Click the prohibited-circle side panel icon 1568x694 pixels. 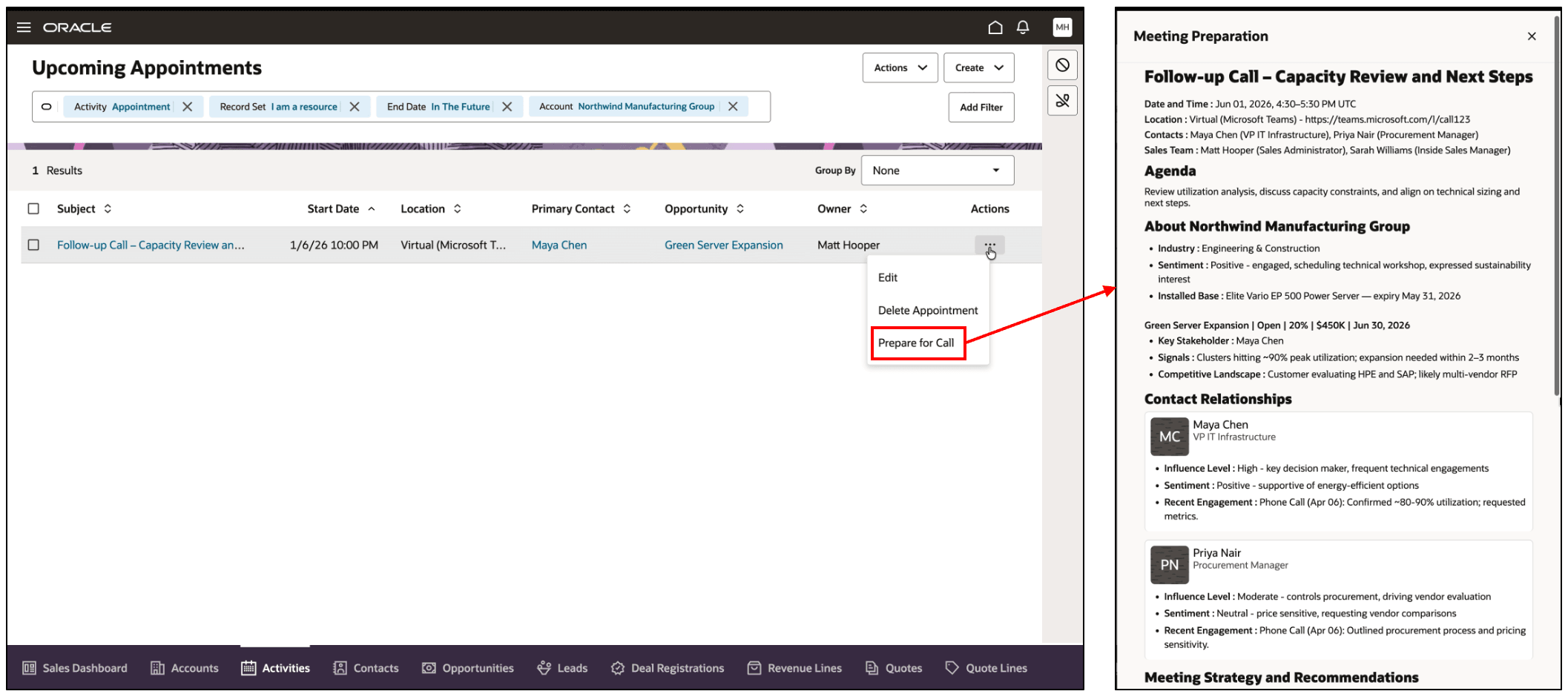point(1062,65)
